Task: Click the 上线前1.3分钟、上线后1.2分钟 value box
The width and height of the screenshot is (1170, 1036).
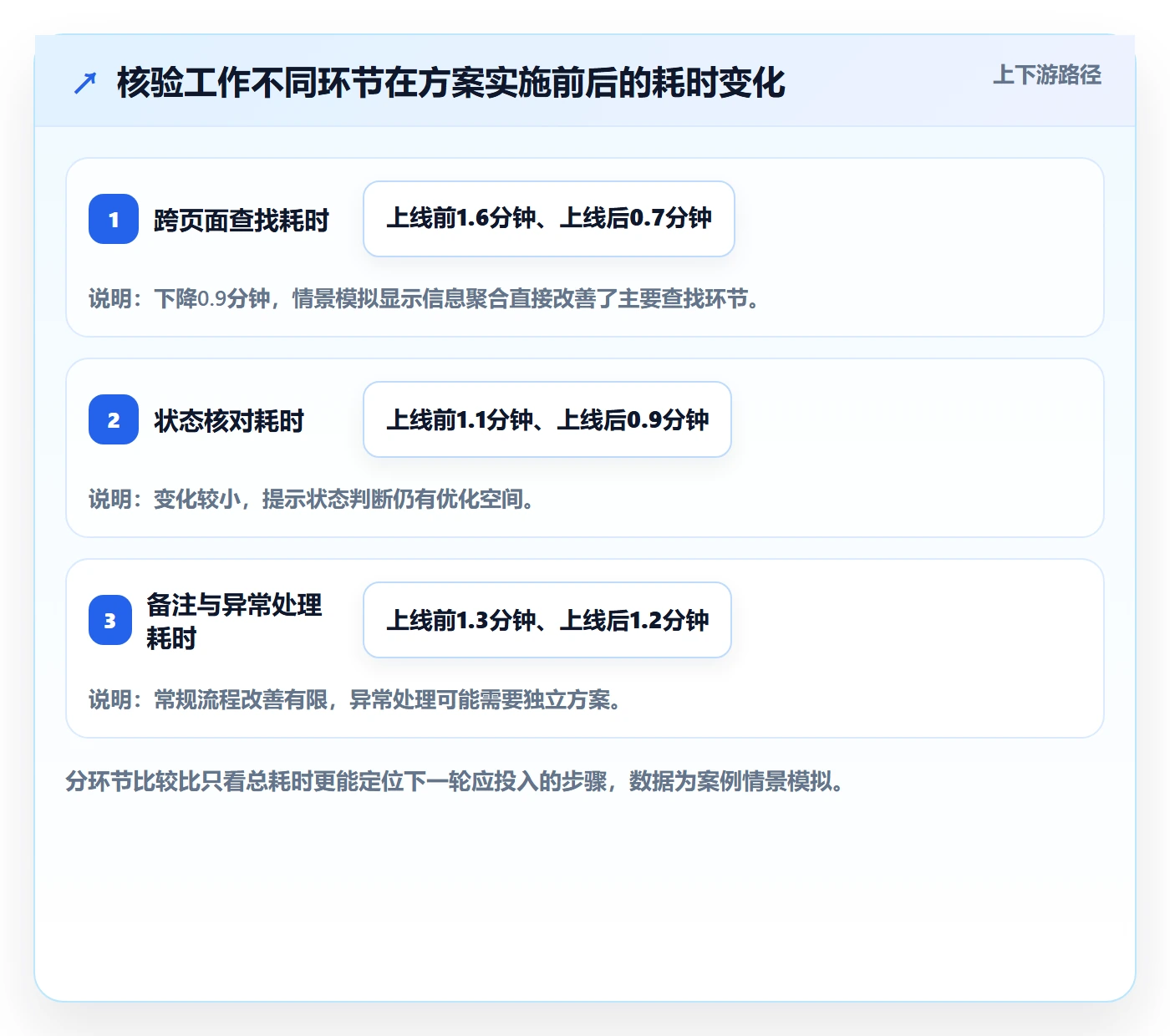Action: pos(547,620)
